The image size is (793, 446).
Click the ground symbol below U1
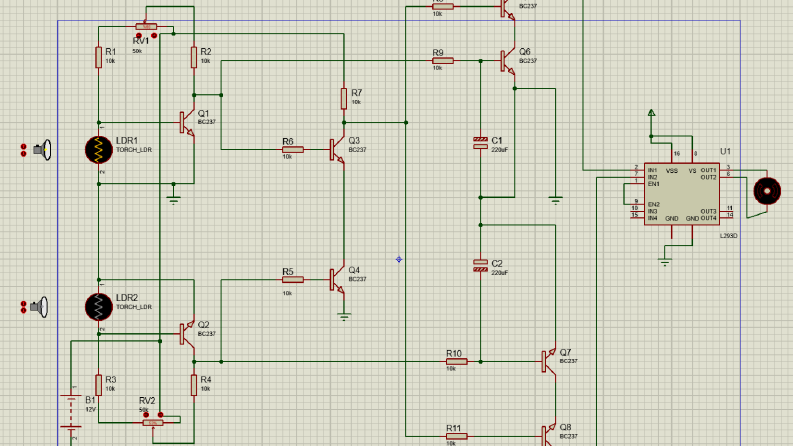tap(665, 262)
